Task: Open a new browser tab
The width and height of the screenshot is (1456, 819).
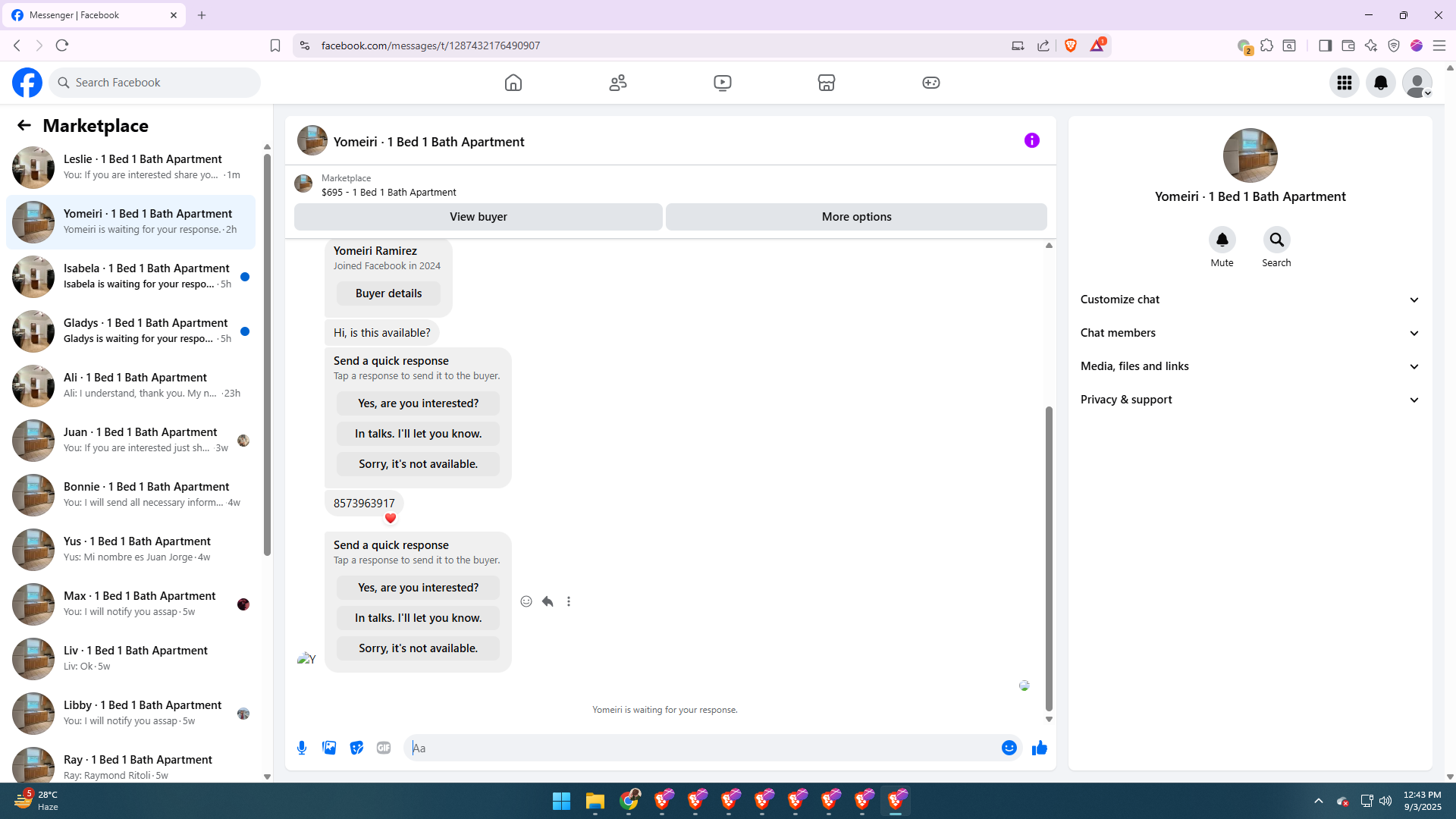Action: [x=202, y=15]
